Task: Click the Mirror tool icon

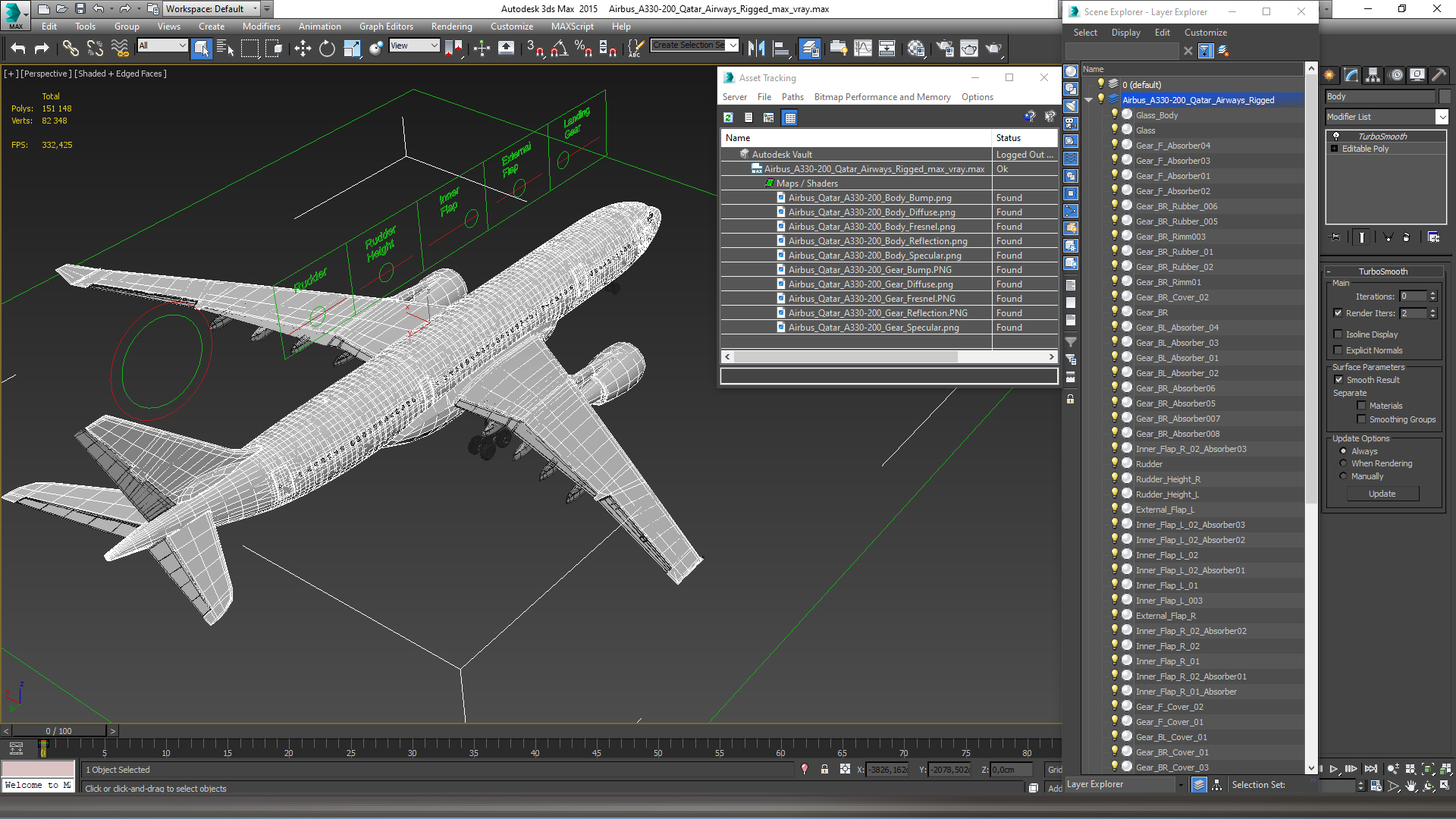Action: 756,49
